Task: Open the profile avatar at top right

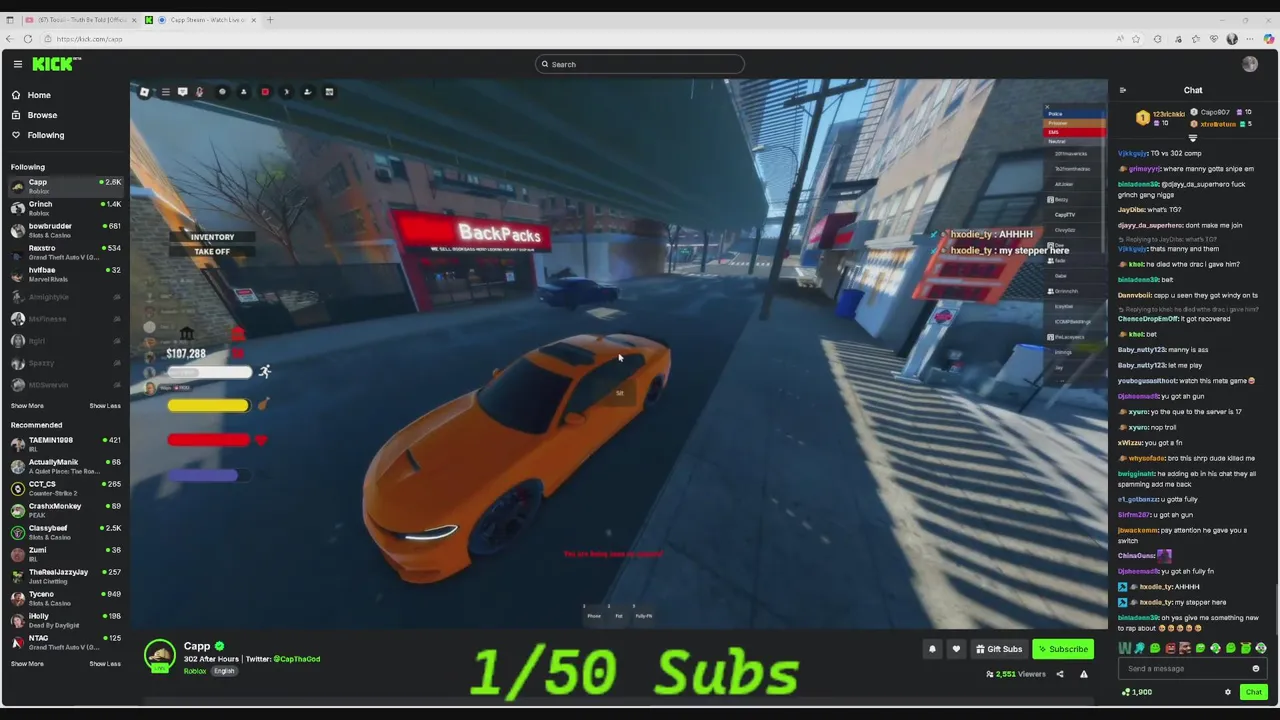Action: tap(1250, 64)
